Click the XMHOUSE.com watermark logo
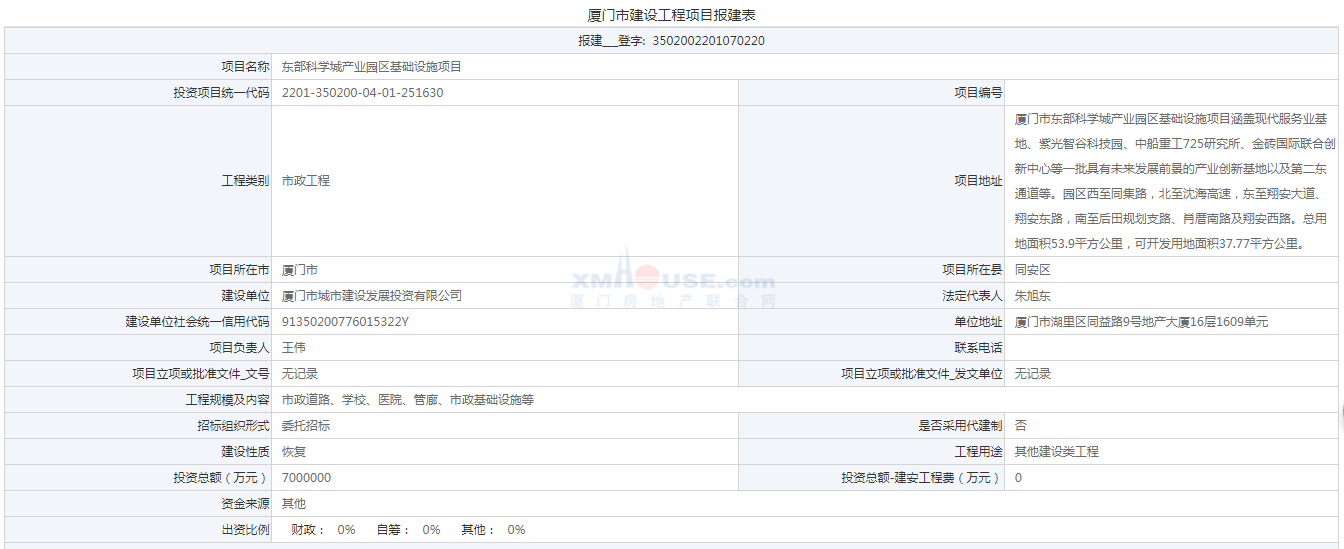The width and height of the screenshot is (1344, 549). [672, 282]
